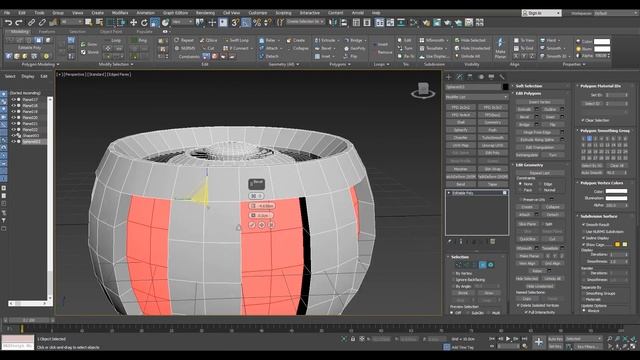The height and width of the screenshot is (360, 640).
Task: Collapse the Polygon: Smoothing Groups rollout
Action: [x=604, y=131]
